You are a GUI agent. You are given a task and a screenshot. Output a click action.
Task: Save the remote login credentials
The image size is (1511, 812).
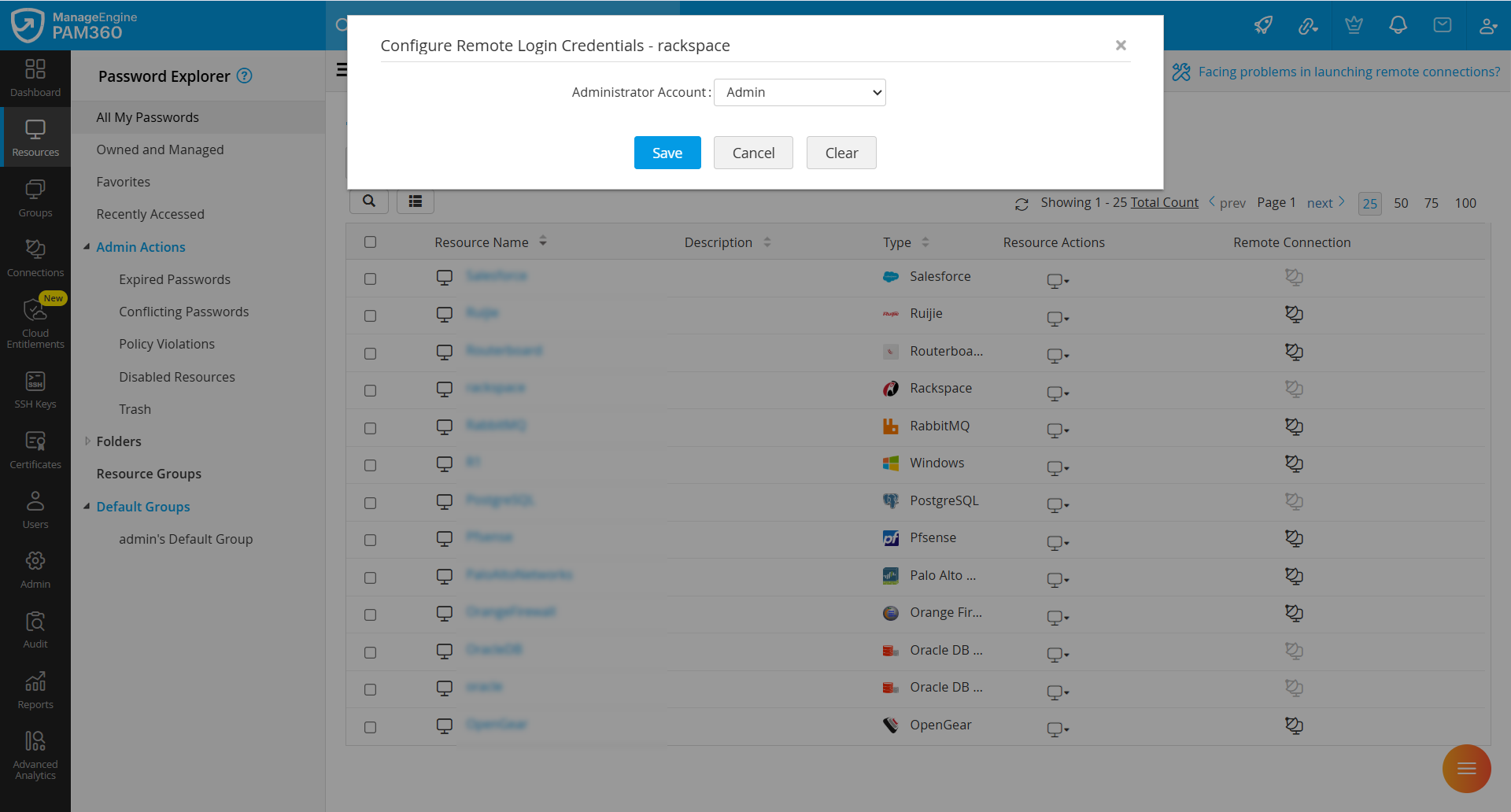pyautogui.click(x=667, y=153)
